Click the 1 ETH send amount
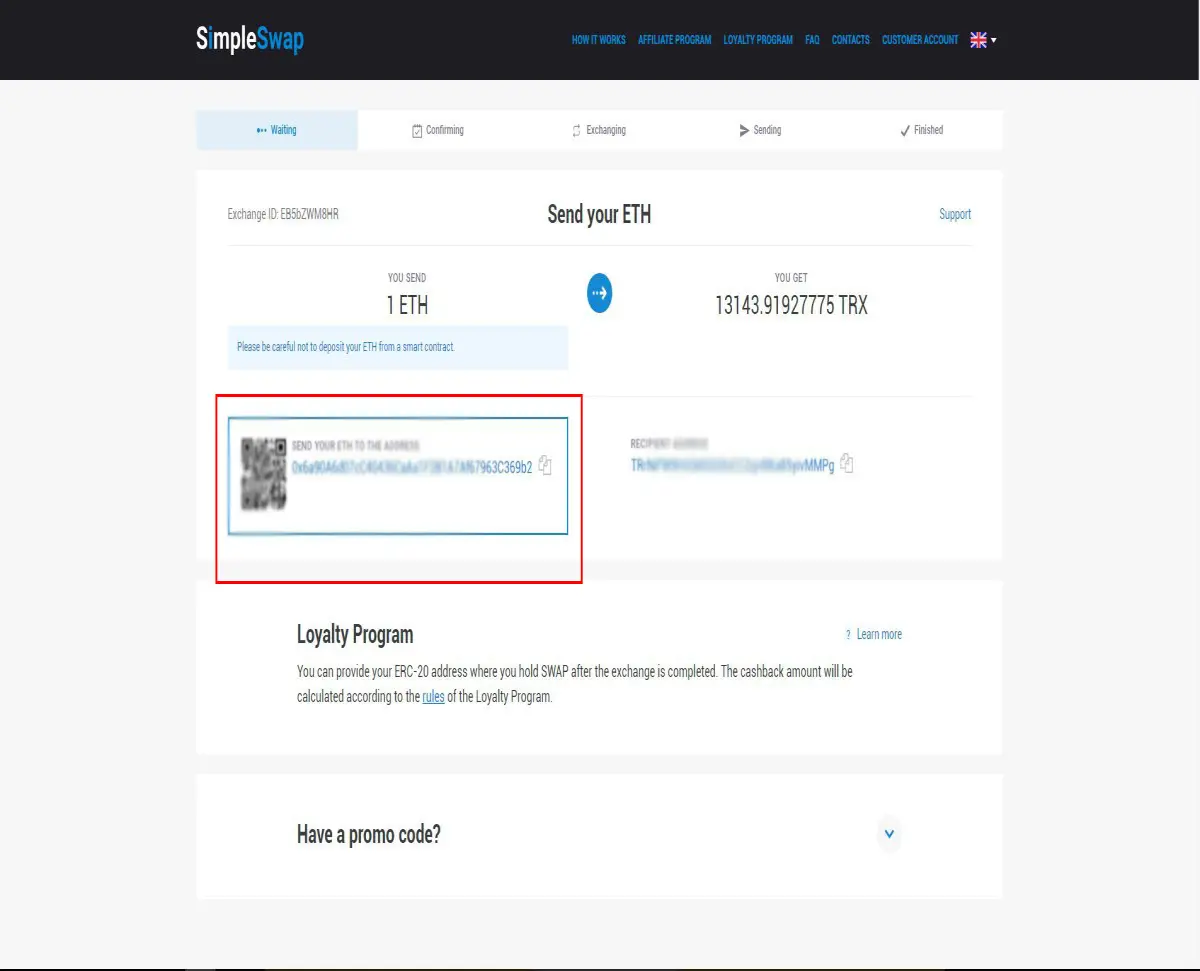The image size is (1200, 971). [x=407, y=306]
